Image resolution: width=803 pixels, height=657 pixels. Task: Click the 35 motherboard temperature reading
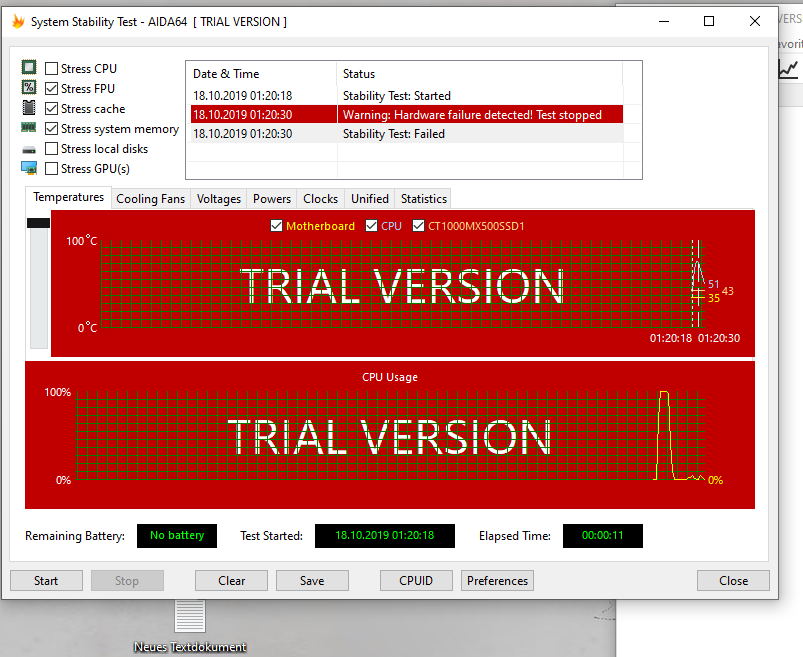(x=713, y=298)
